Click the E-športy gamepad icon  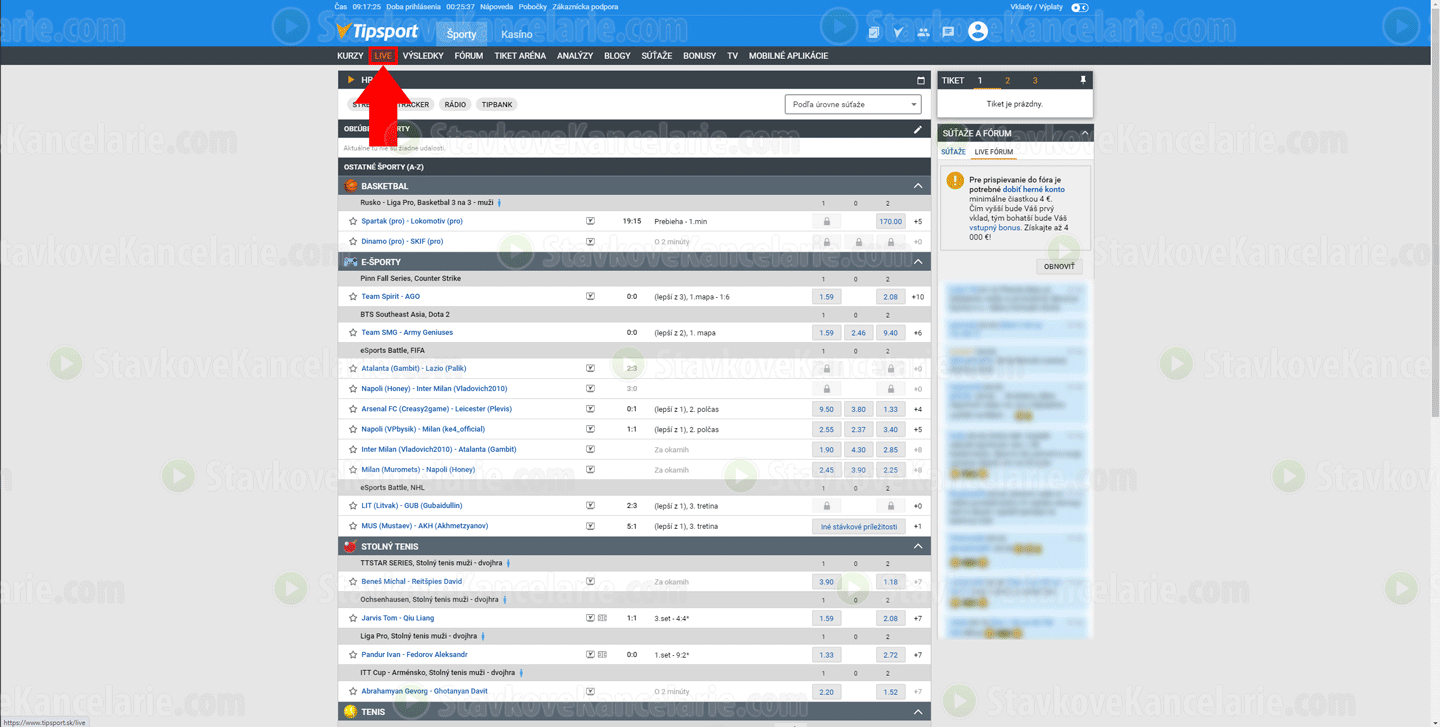pyautogui.click(x=350, y=262)
